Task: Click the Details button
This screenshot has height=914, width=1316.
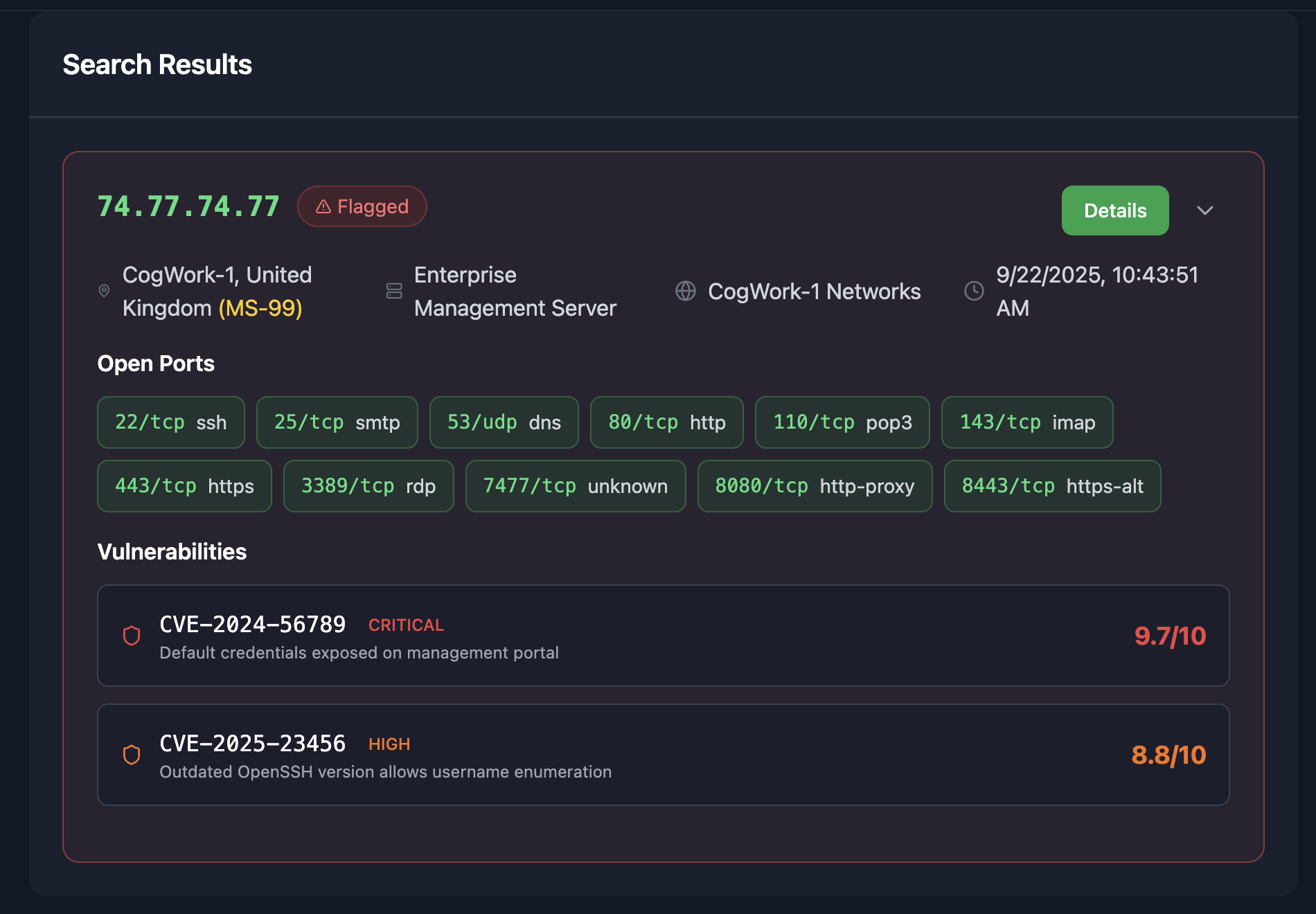Action: pos(1114,210)
